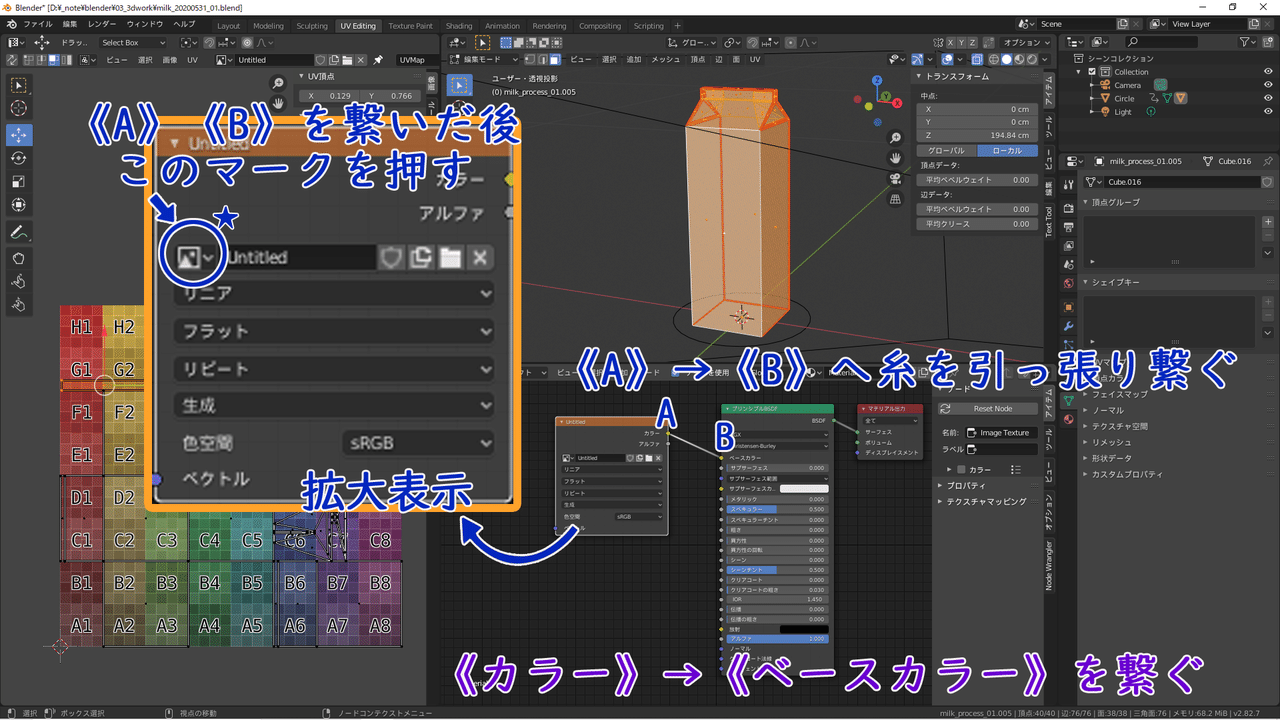Open the Modifier wrench properties tab
The width and height of the screenshot is (1280, 720).
pyautogui.click(x=1068, y=326)
